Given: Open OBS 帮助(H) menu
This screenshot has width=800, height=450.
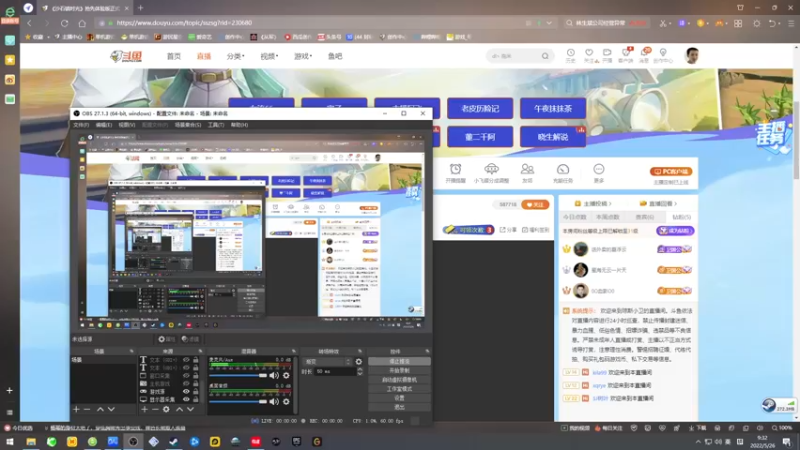Looking at the screenshot, I should tap(239, 124).
